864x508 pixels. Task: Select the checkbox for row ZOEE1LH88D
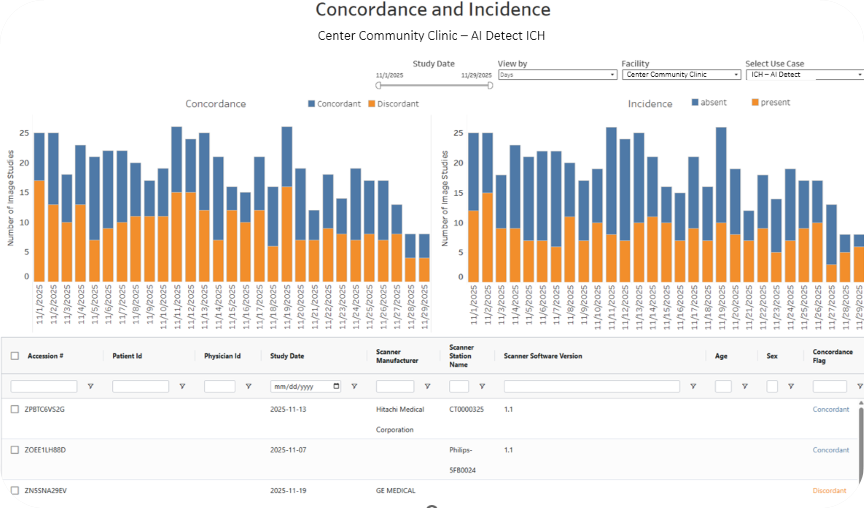15,450
